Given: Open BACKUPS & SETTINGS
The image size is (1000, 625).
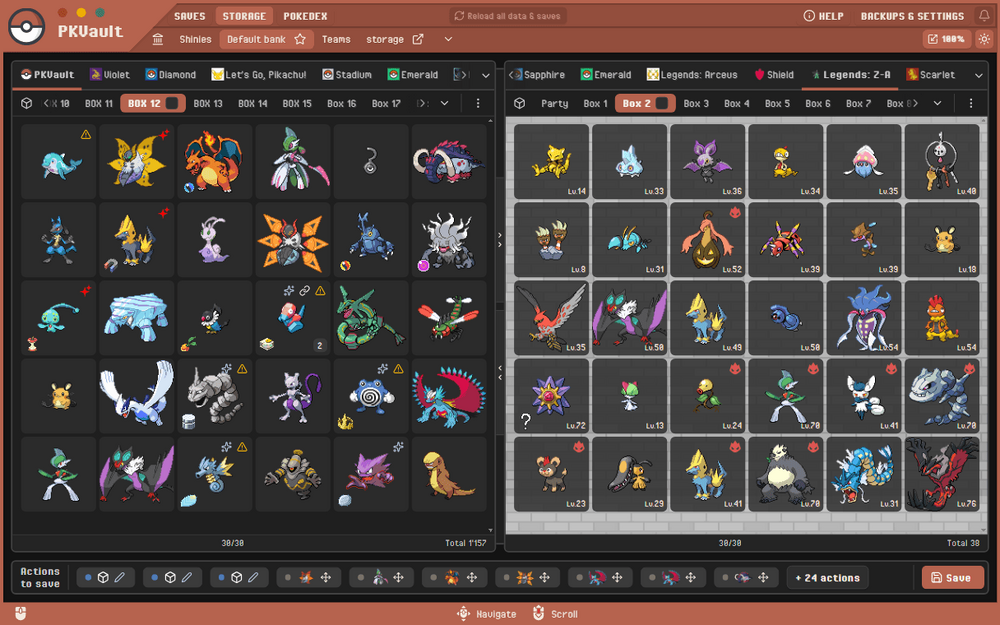Looking at the screenshot, I should 912,16.
